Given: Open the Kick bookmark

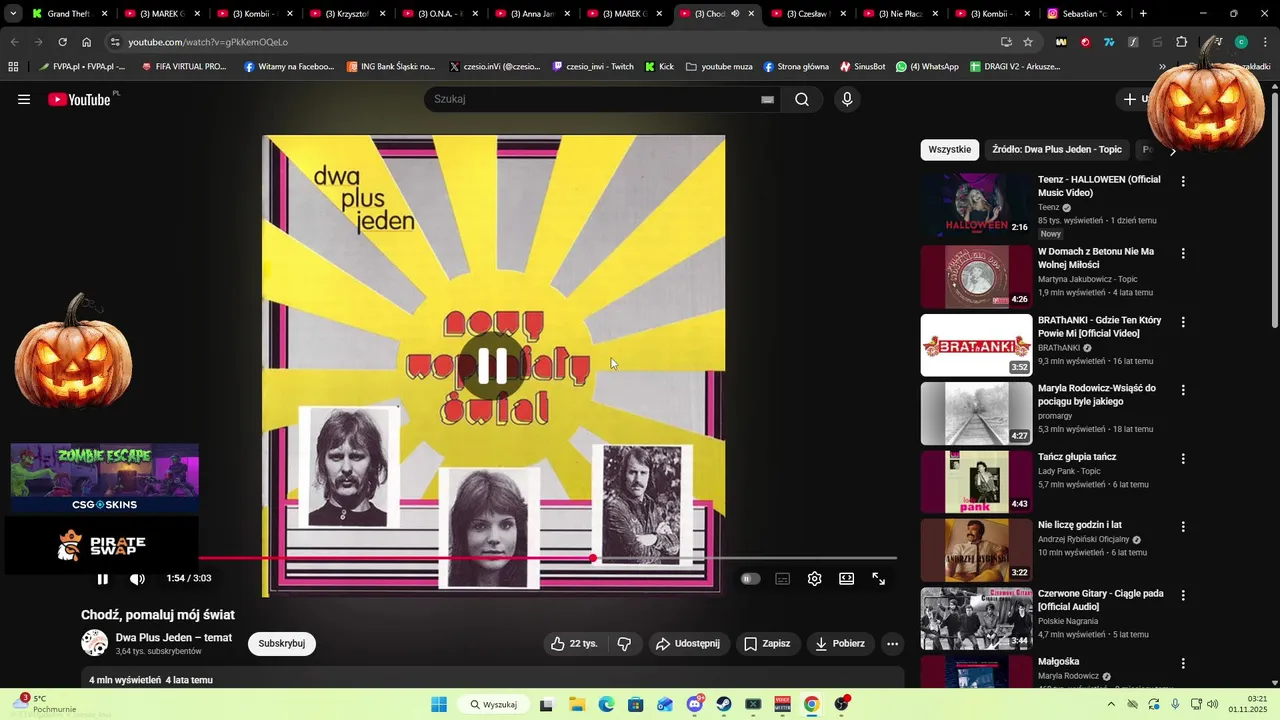Looking at the screenshot, I should click(659, 66).
